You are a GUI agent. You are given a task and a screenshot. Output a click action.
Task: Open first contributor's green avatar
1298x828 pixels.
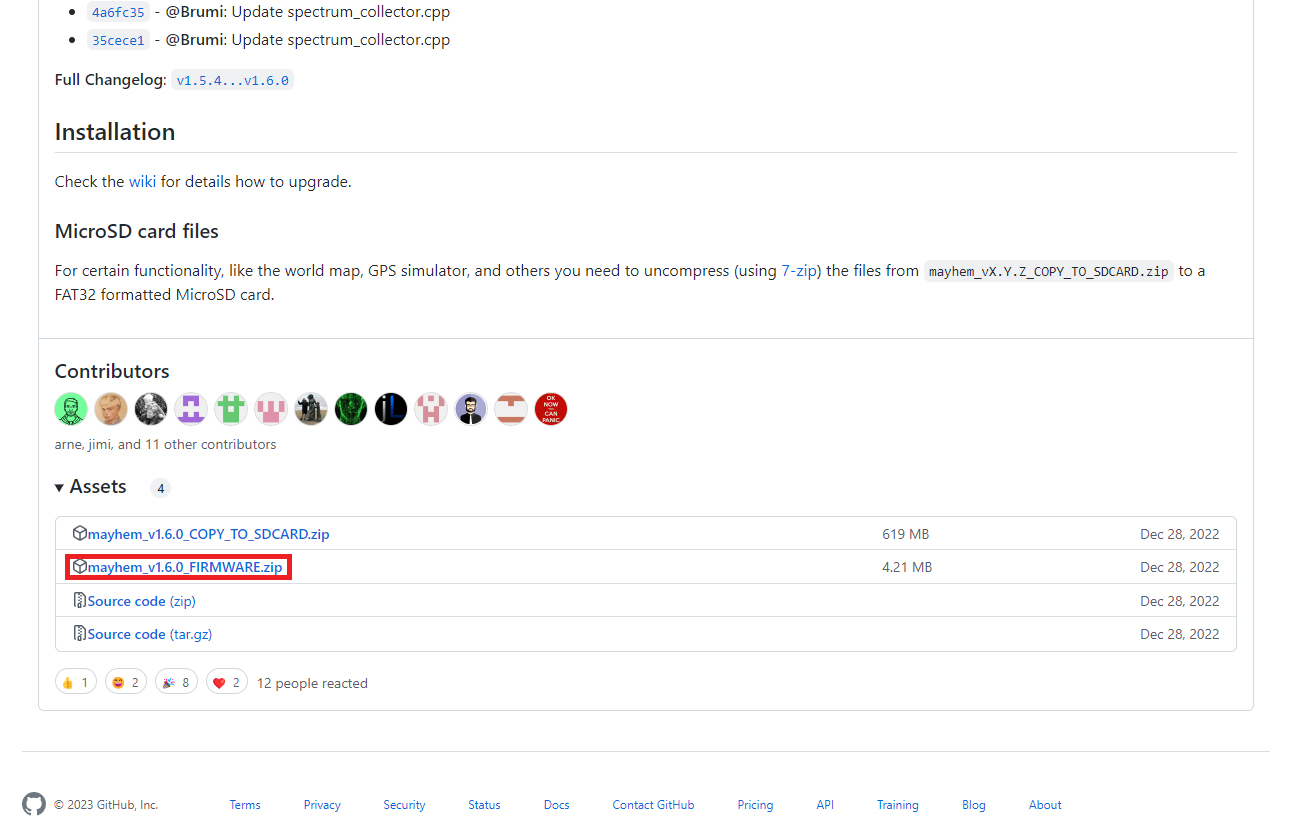pos(71,409)
